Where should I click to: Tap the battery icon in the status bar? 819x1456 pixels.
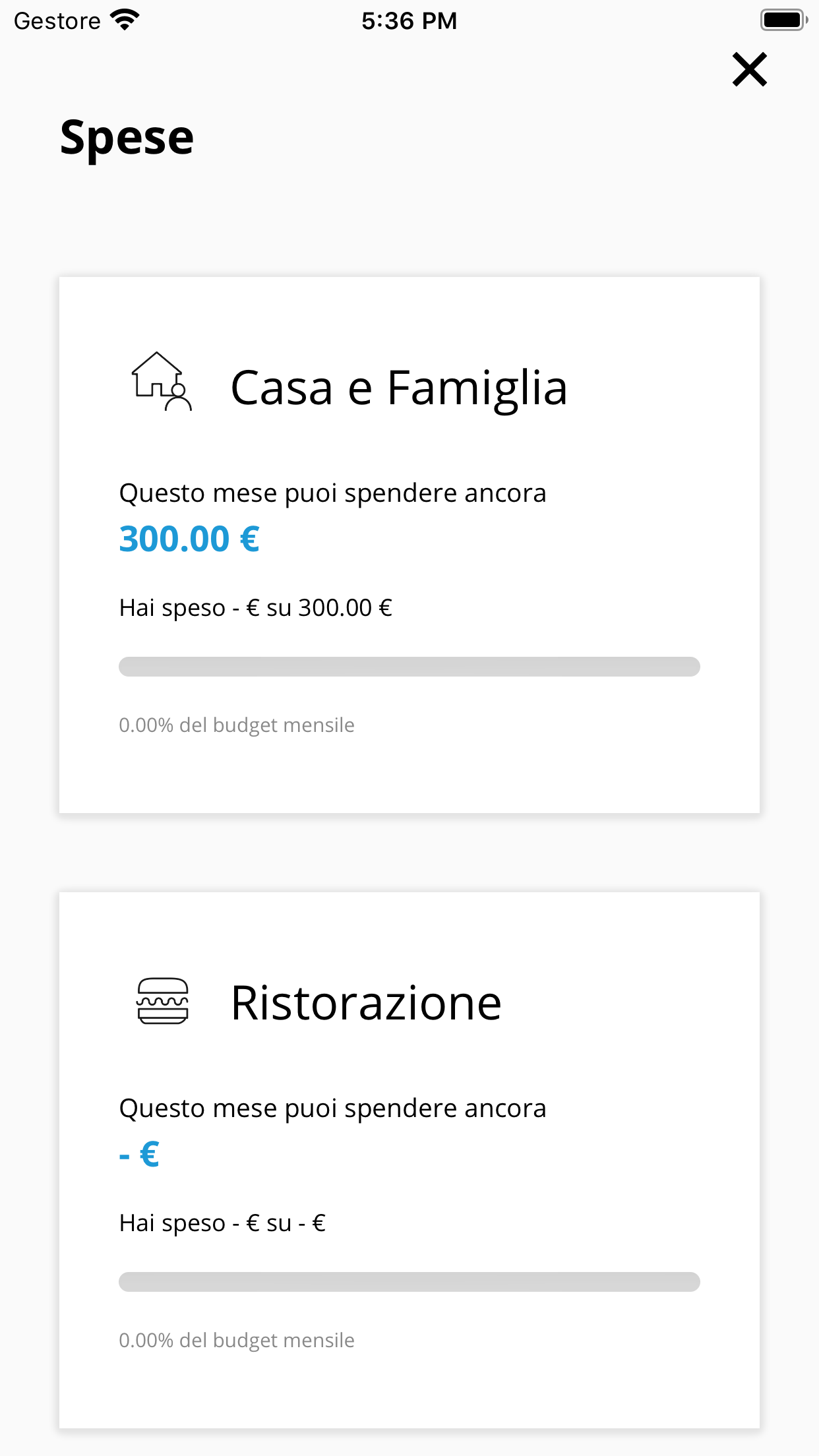(x=783, y=20)
